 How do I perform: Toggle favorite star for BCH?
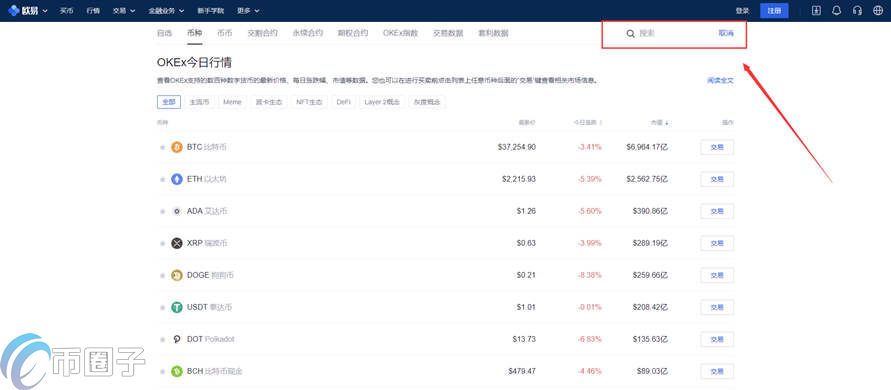[x=163, y=371]
